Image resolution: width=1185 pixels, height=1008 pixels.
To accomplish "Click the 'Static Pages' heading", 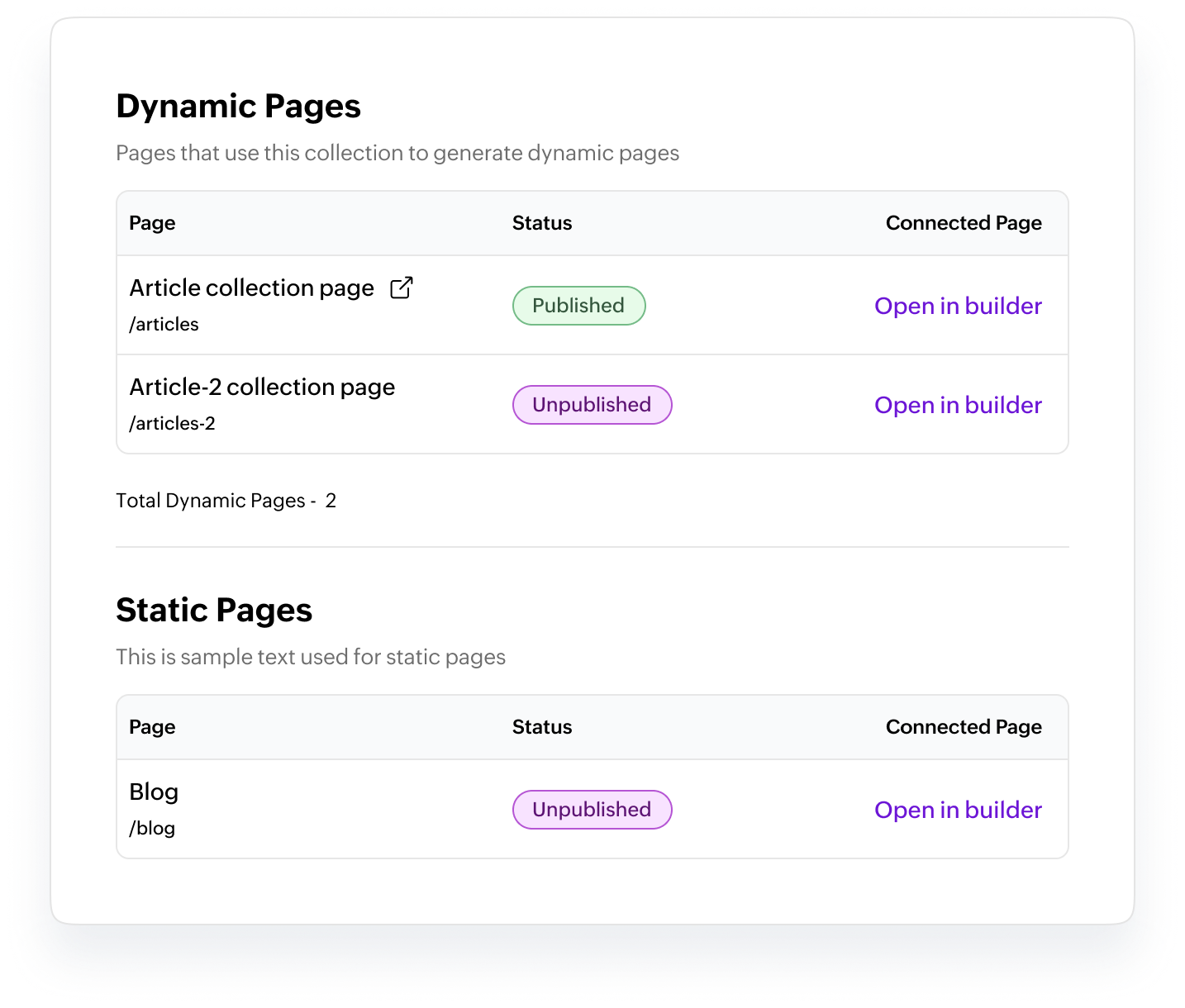I will (x=214, y=611).
